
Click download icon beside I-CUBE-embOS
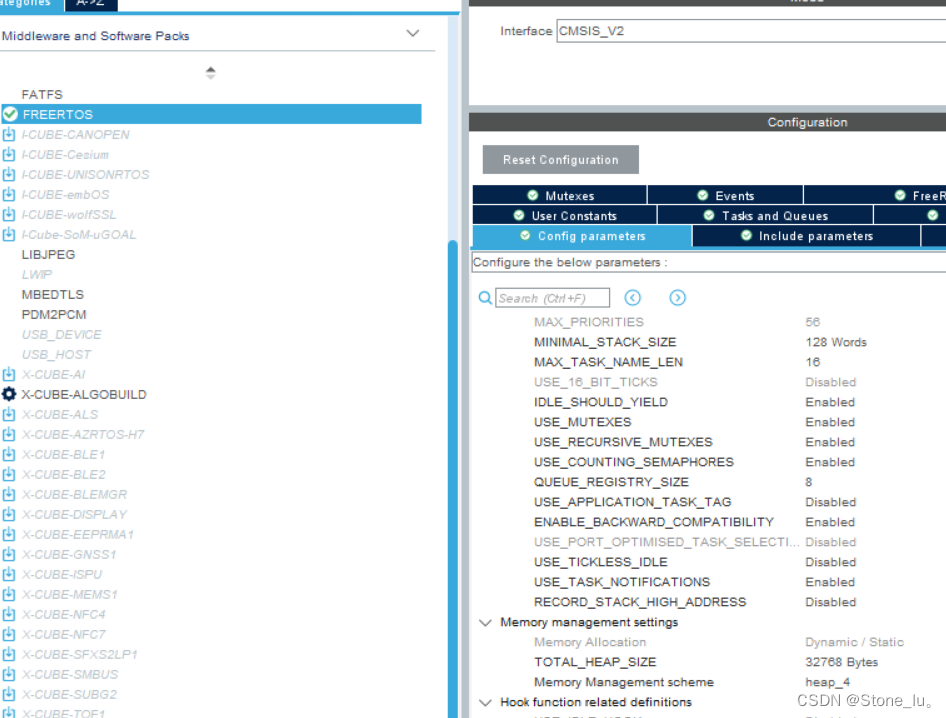tap(8, 194)
